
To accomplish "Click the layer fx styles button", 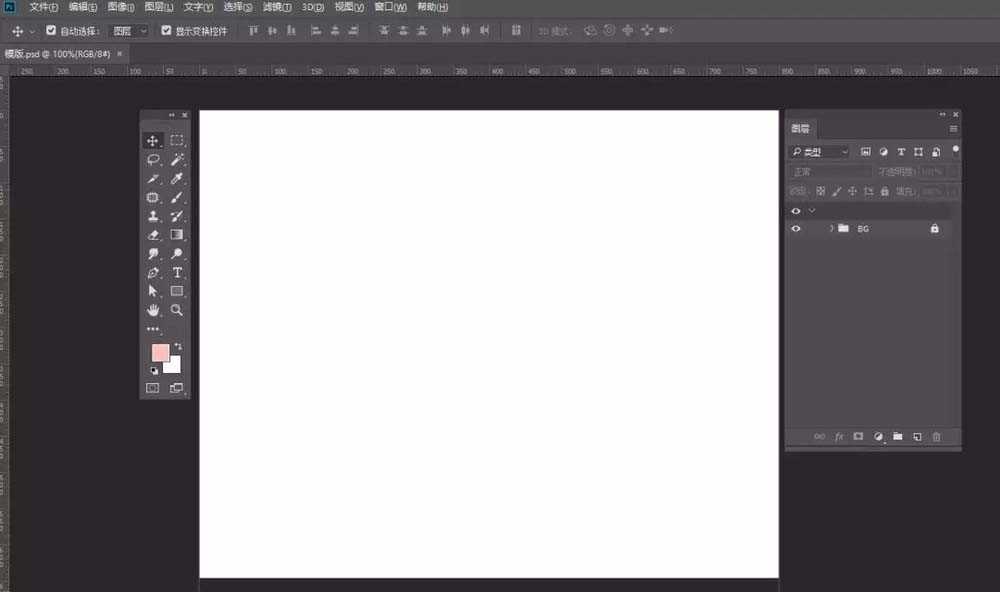I will coord(839,437).
